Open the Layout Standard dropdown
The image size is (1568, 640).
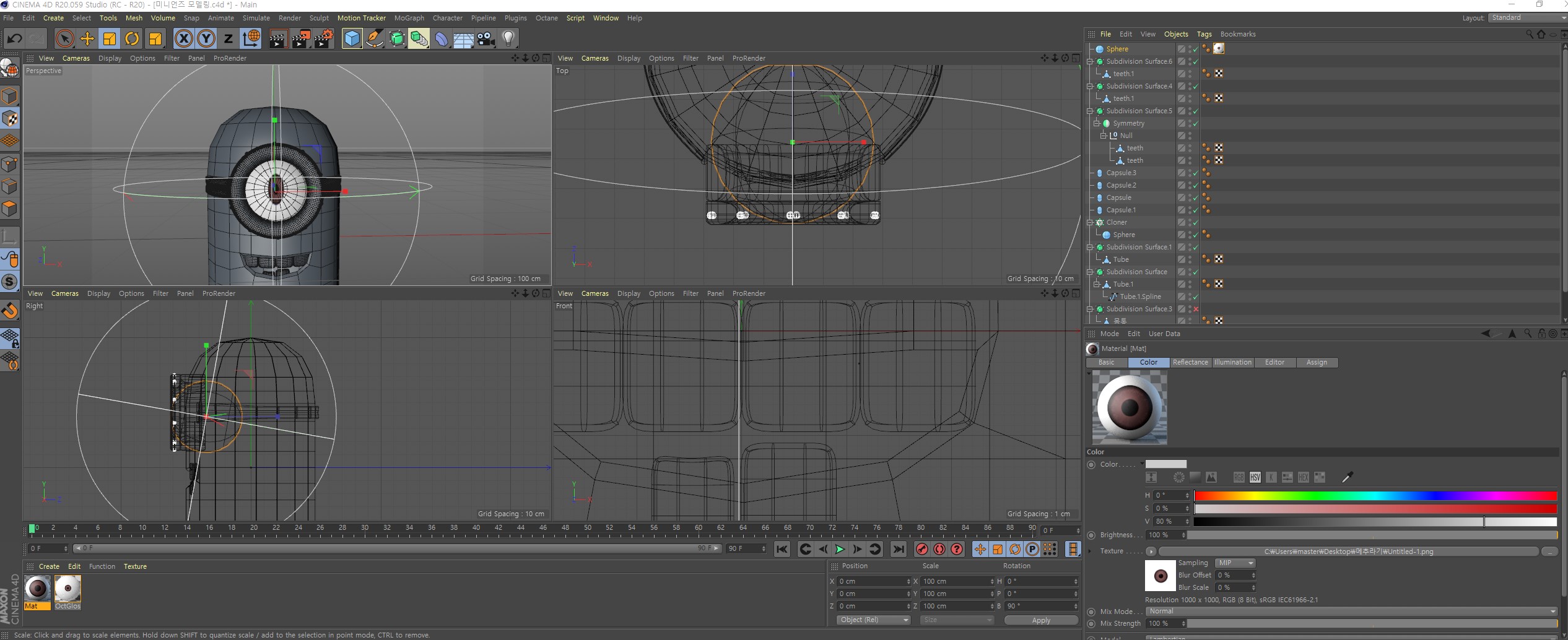1527,18
